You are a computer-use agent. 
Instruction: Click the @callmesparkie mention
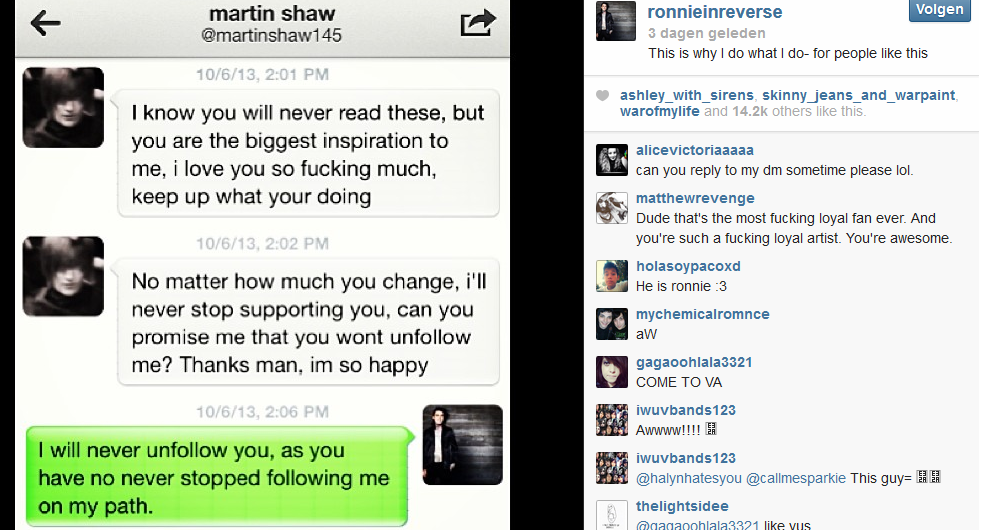tap(795, 478)
